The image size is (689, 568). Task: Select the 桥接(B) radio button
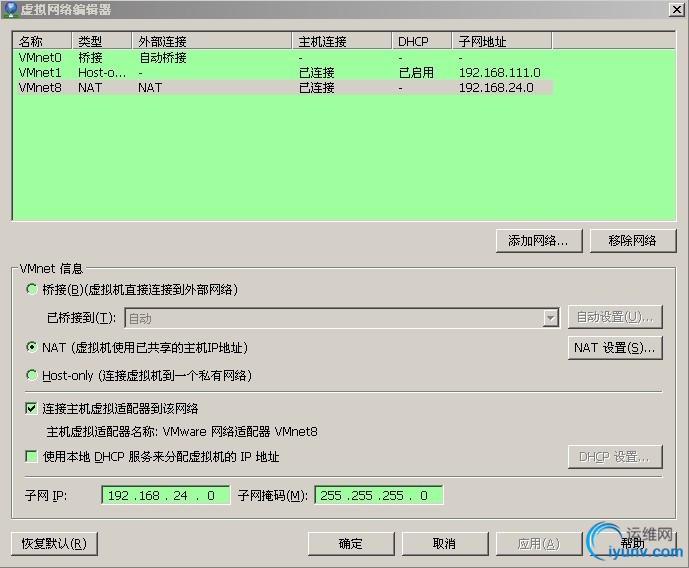31,289
